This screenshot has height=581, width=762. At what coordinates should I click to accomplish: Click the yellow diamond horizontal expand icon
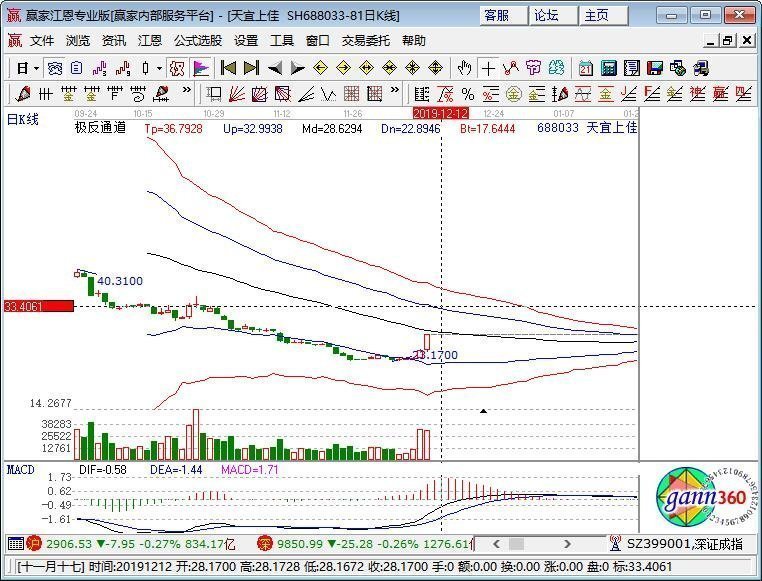click(x=366, y=68)
